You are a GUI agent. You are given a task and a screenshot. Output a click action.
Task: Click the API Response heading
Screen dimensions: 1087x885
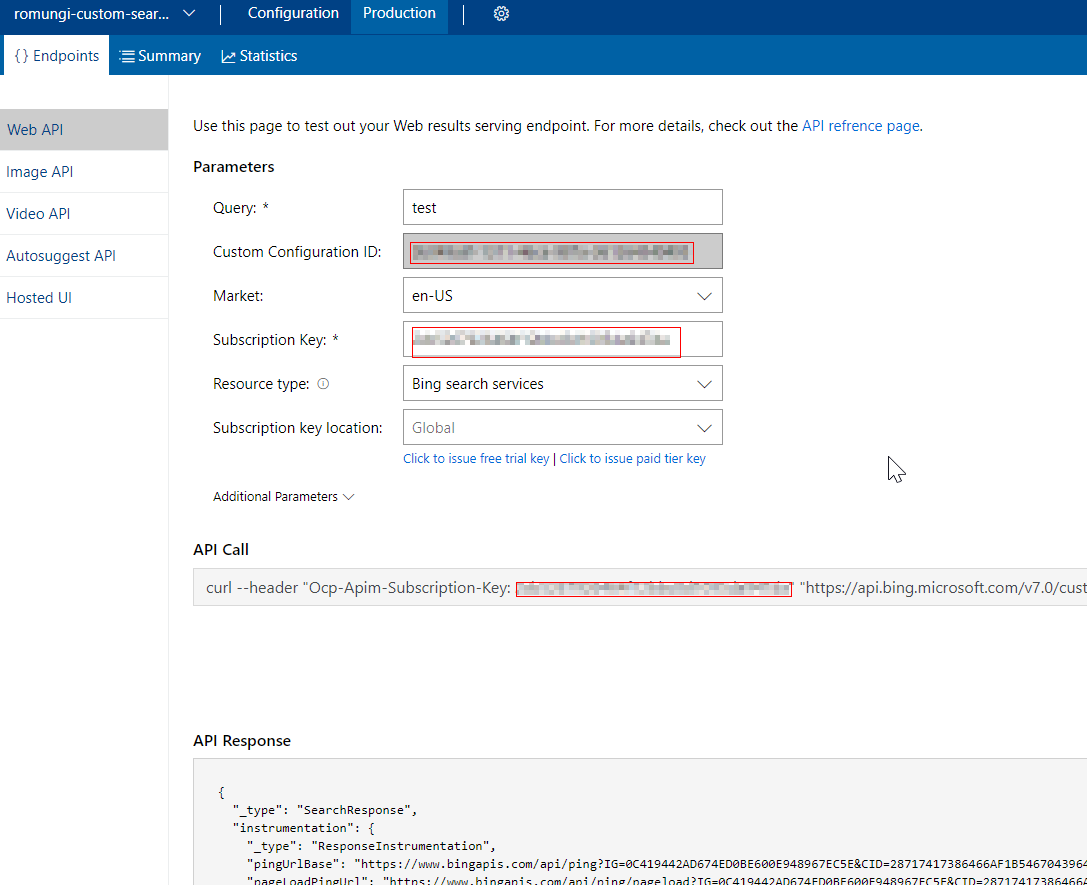(x=242, y=741)
